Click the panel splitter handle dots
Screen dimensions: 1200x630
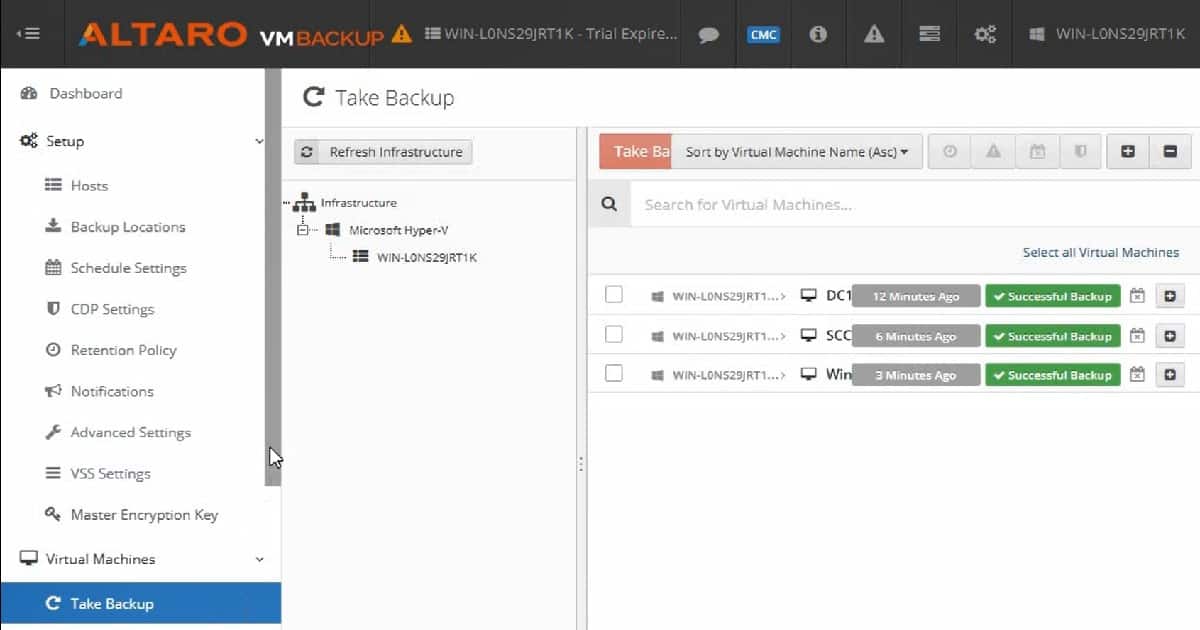click(x=581, y=465)
